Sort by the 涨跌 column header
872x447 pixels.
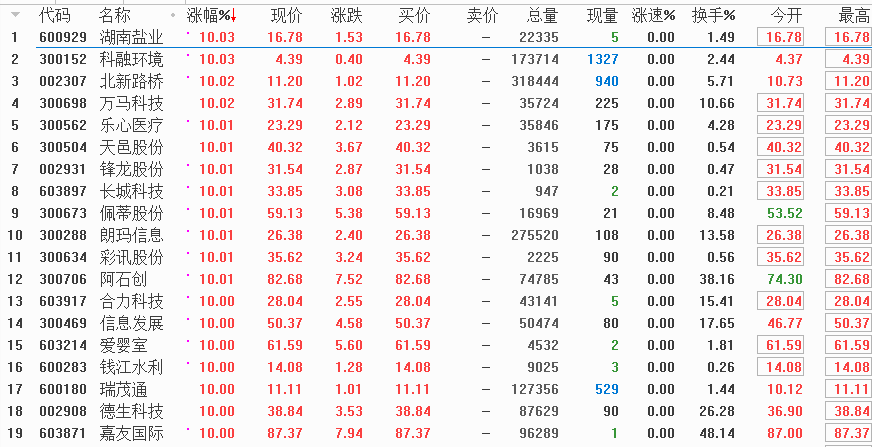[x=346, y=16]
